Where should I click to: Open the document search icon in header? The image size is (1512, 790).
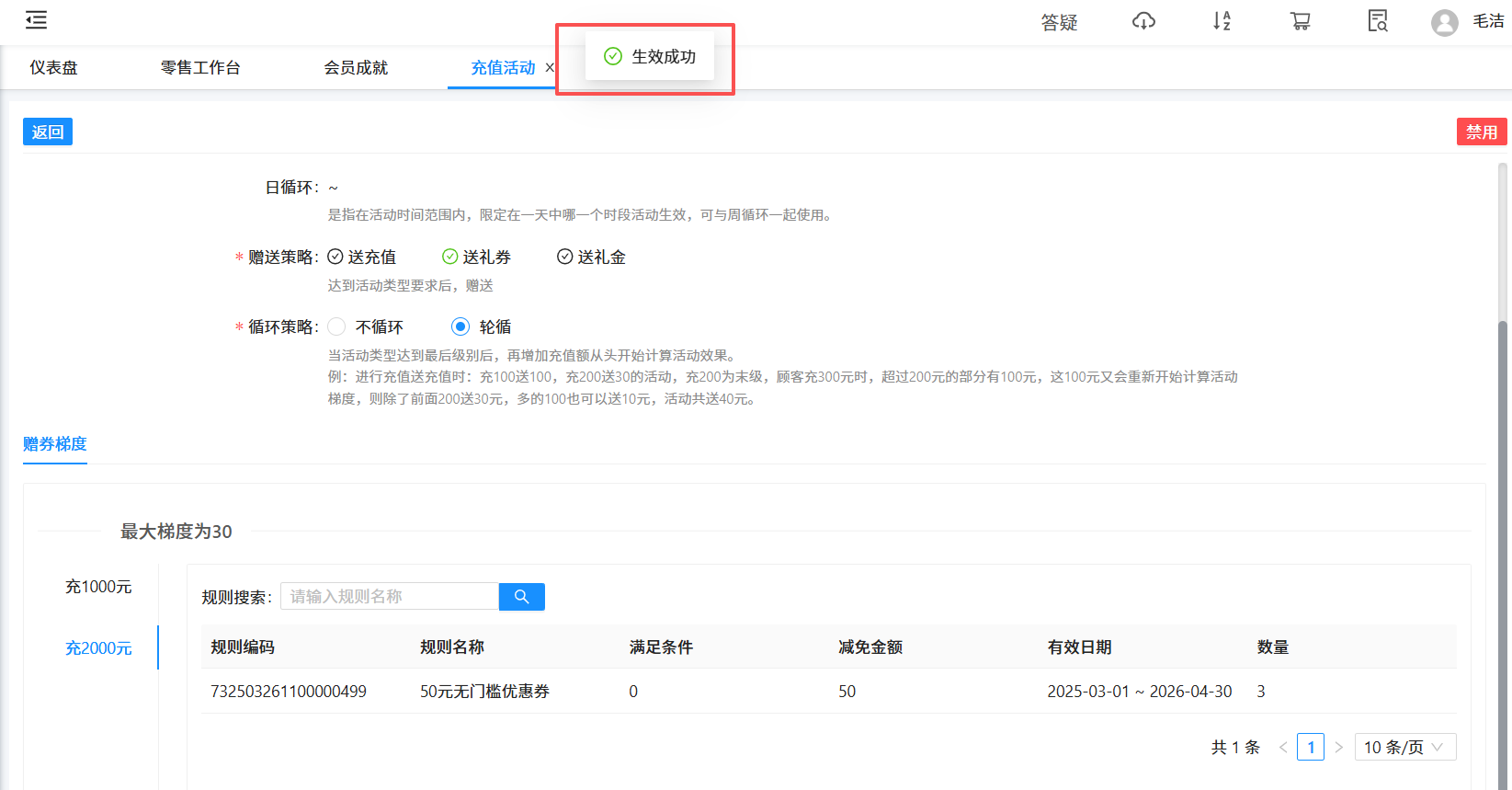pyautogui.click(x=1377, y=21)
